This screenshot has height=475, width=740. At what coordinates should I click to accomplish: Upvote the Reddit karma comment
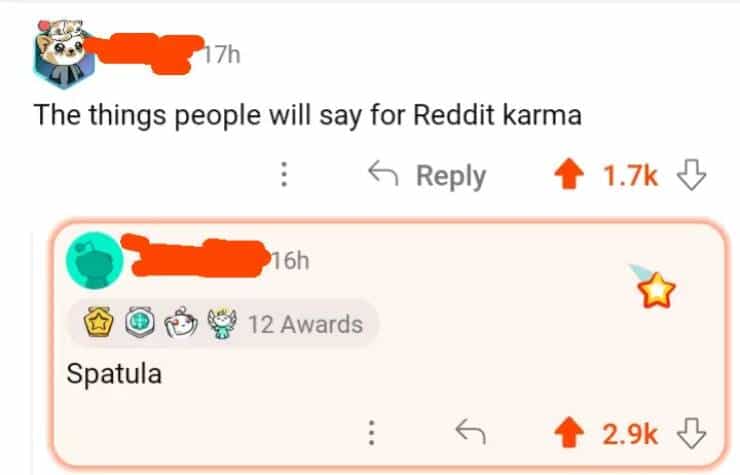point(569,174)
